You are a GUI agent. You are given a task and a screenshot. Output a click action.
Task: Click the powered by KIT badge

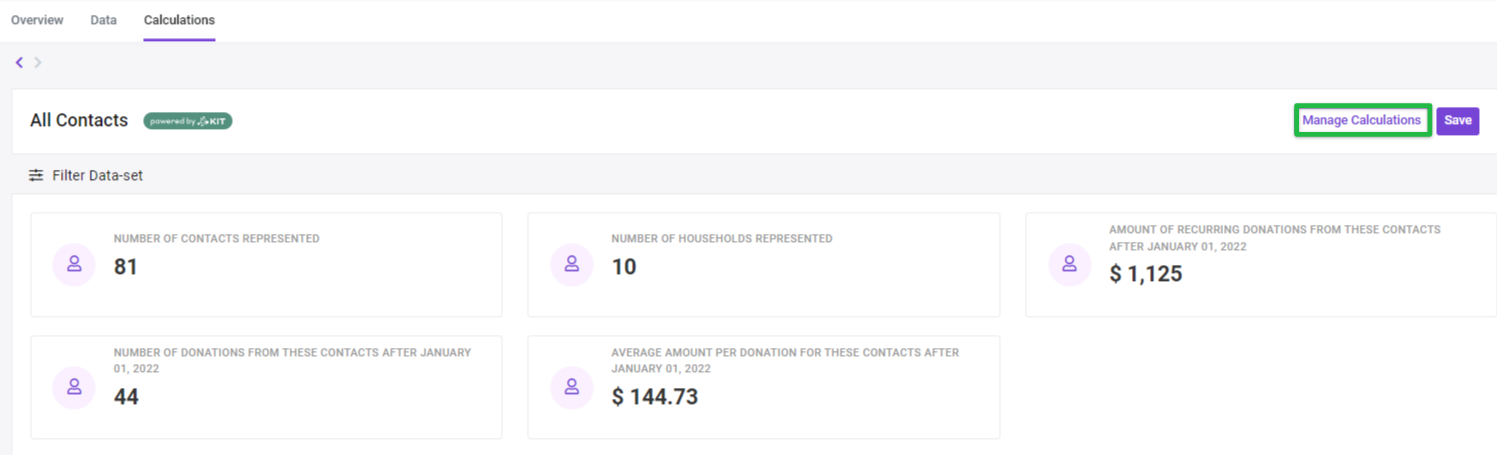coord(188,121)
